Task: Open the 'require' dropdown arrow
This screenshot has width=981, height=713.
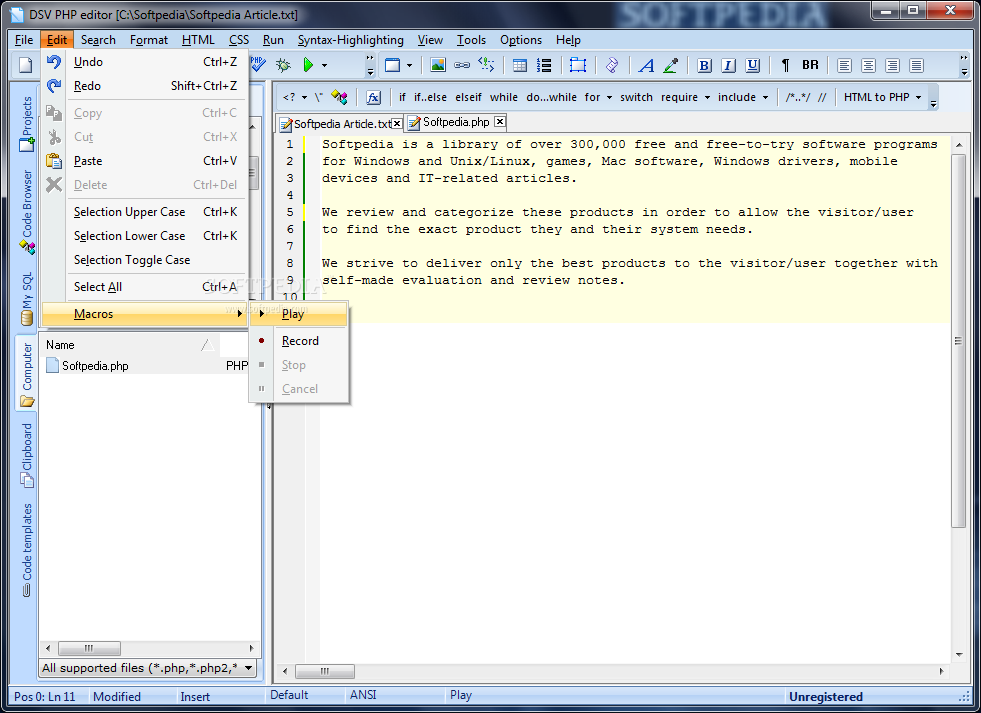Action: (707, 97)
